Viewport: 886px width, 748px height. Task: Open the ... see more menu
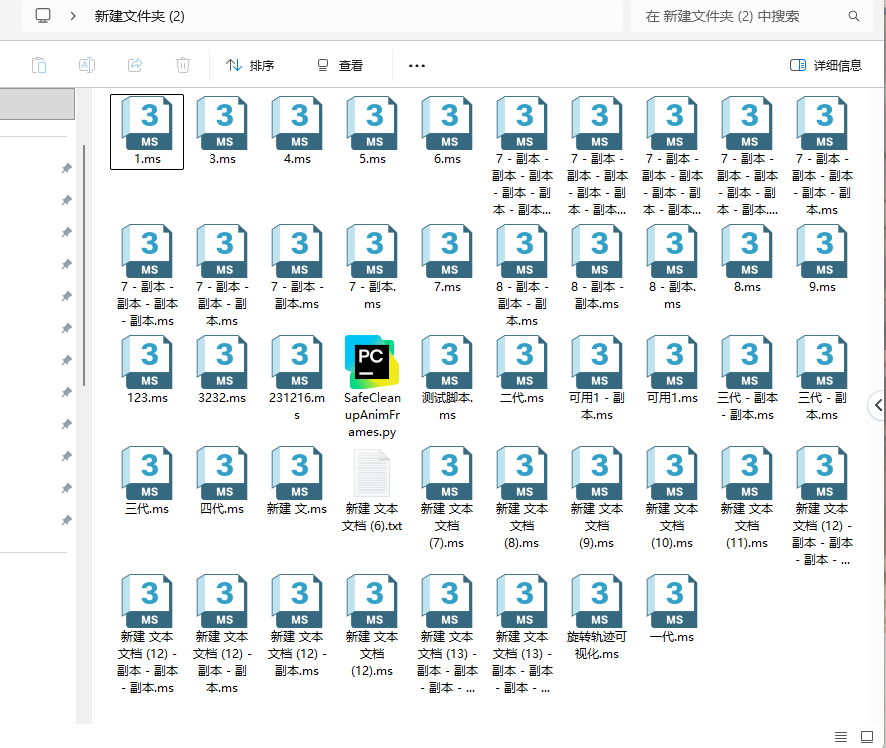pyautogui.click(x=416, y=65)
